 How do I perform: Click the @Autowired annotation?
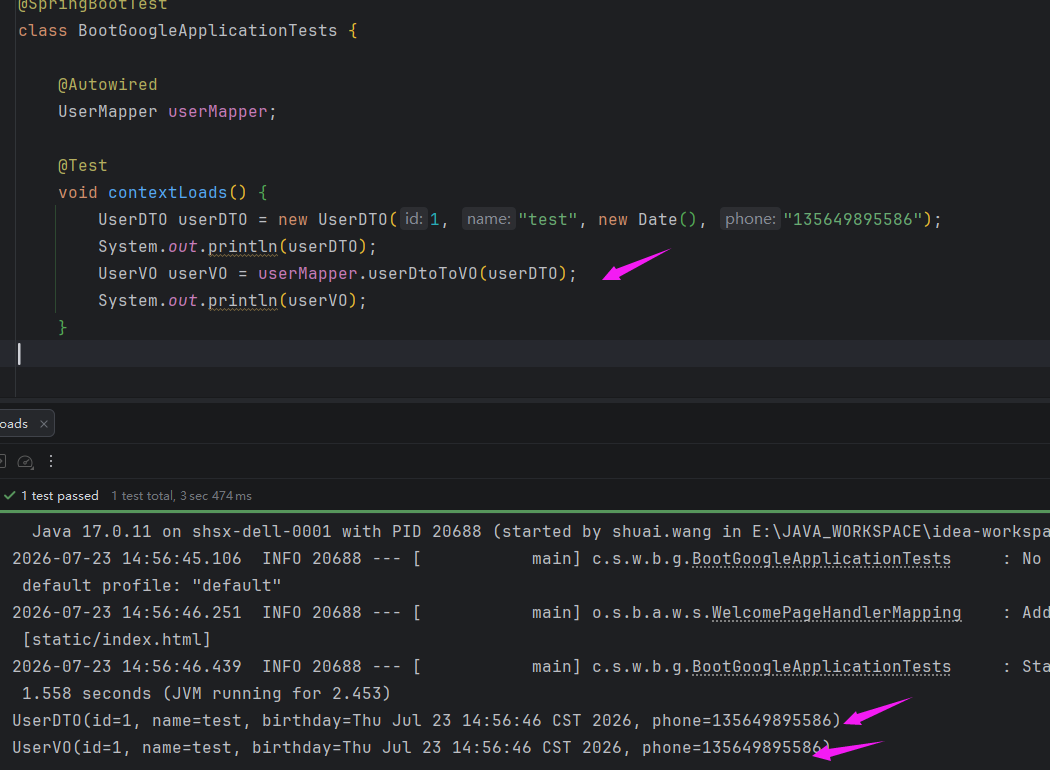click(x=108, y=85)
